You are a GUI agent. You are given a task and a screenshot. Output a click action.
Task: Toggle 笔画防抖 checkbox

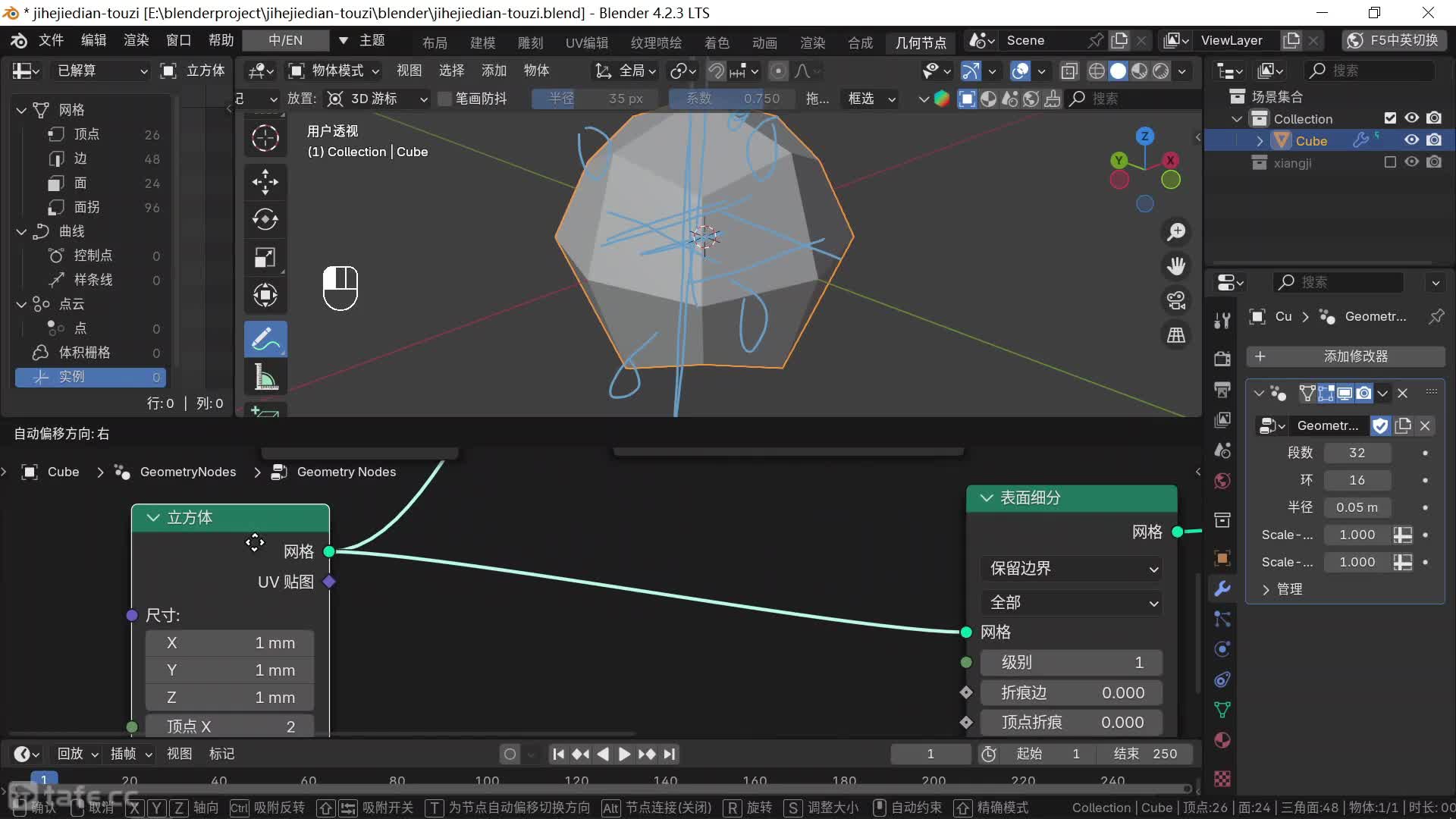(x=445, y=99)
